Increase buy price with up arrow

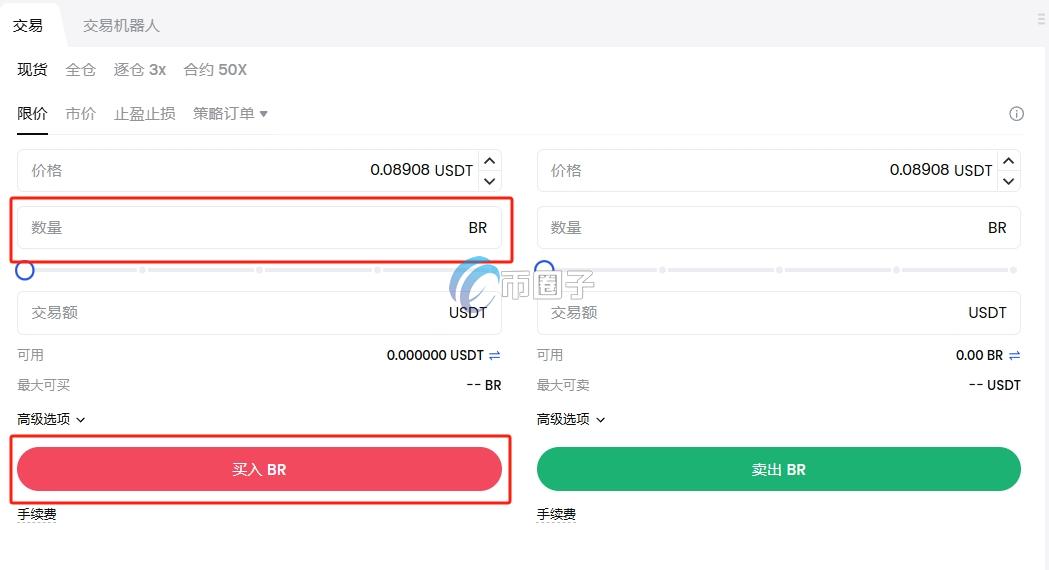point(490,161)
